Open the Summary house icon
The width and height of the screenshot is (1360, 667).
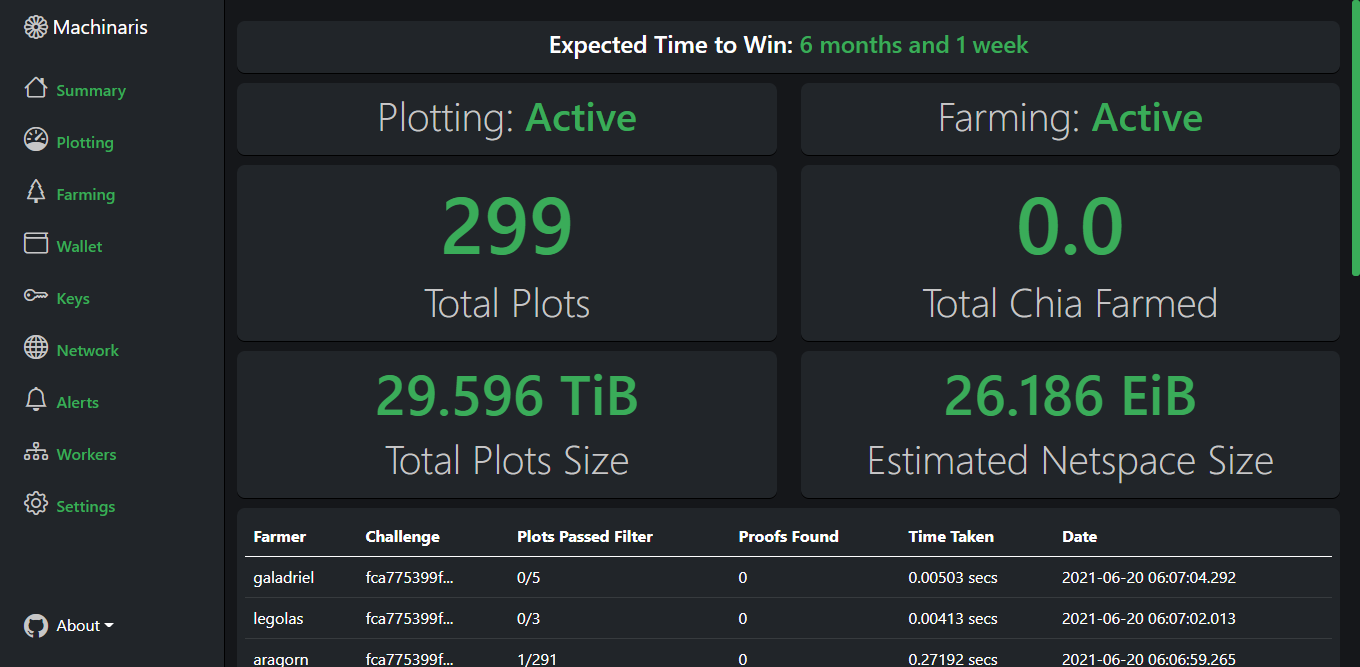tap(36, 88)
